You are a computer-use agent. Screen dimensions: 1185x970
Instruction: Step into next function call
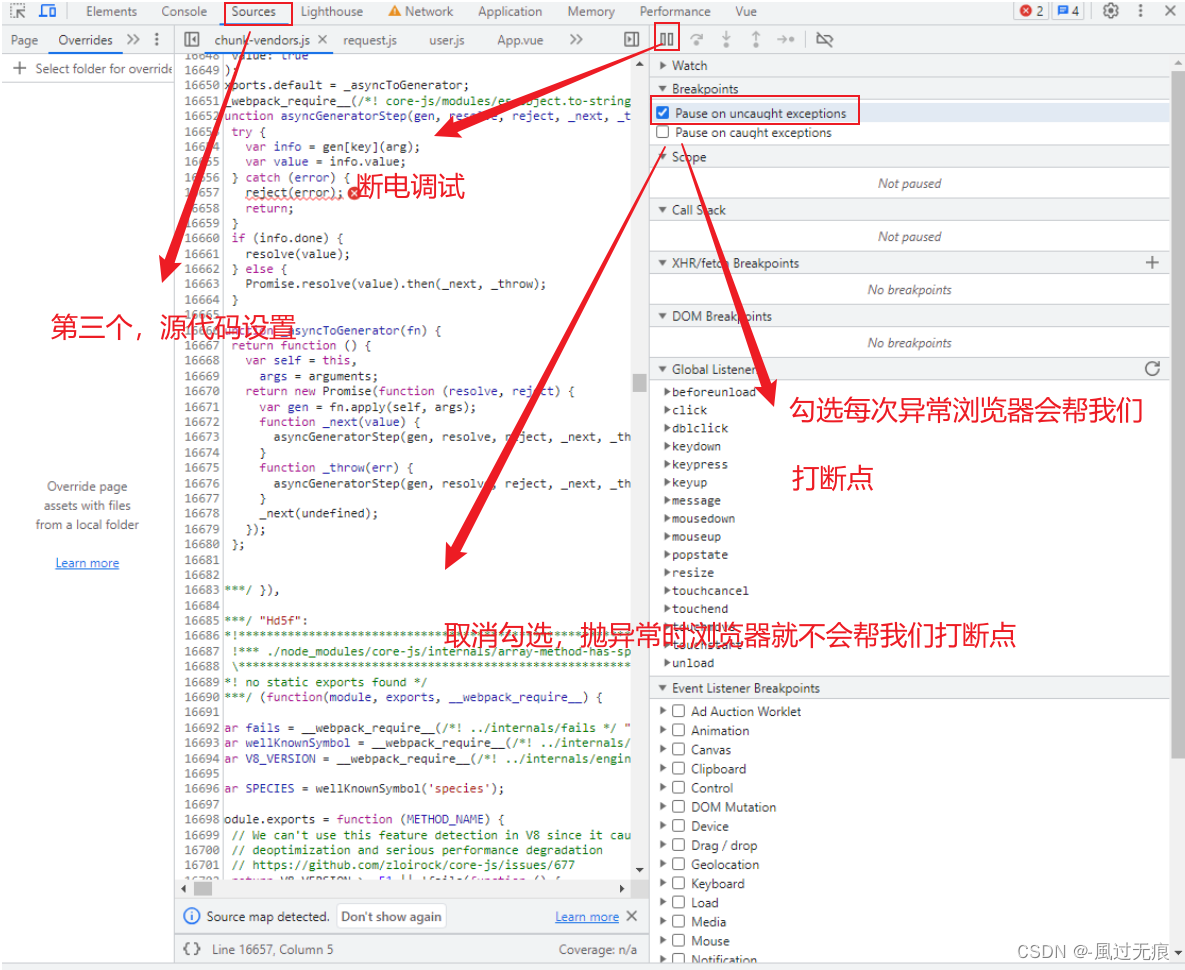726,39
